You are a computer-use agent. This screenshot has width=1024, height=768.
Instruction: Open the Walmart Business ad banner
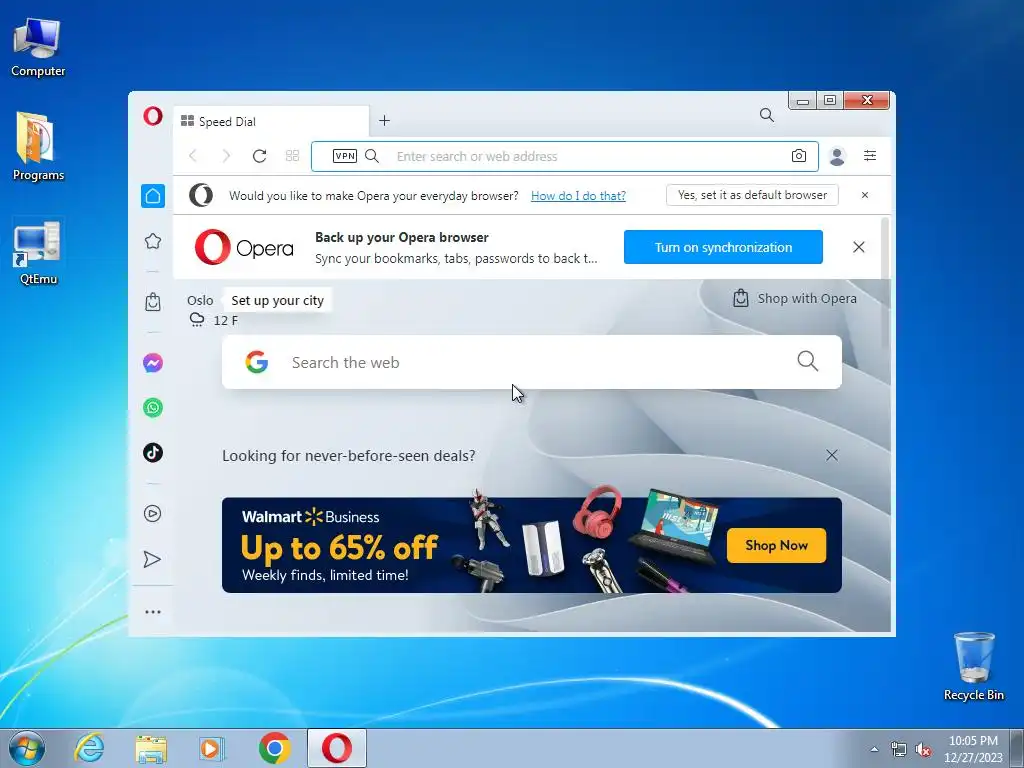(x=532, y=545)
